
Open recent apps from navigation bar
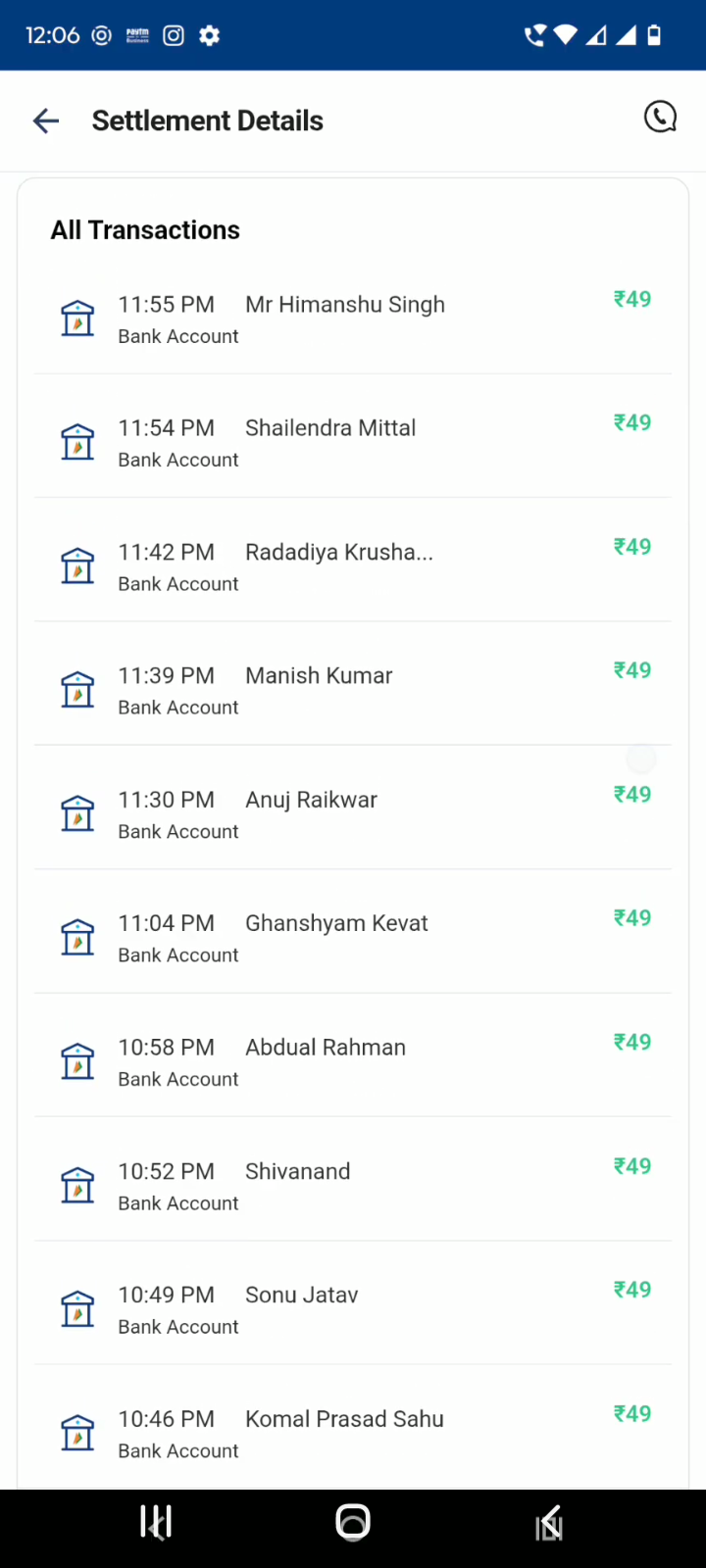156,1522
